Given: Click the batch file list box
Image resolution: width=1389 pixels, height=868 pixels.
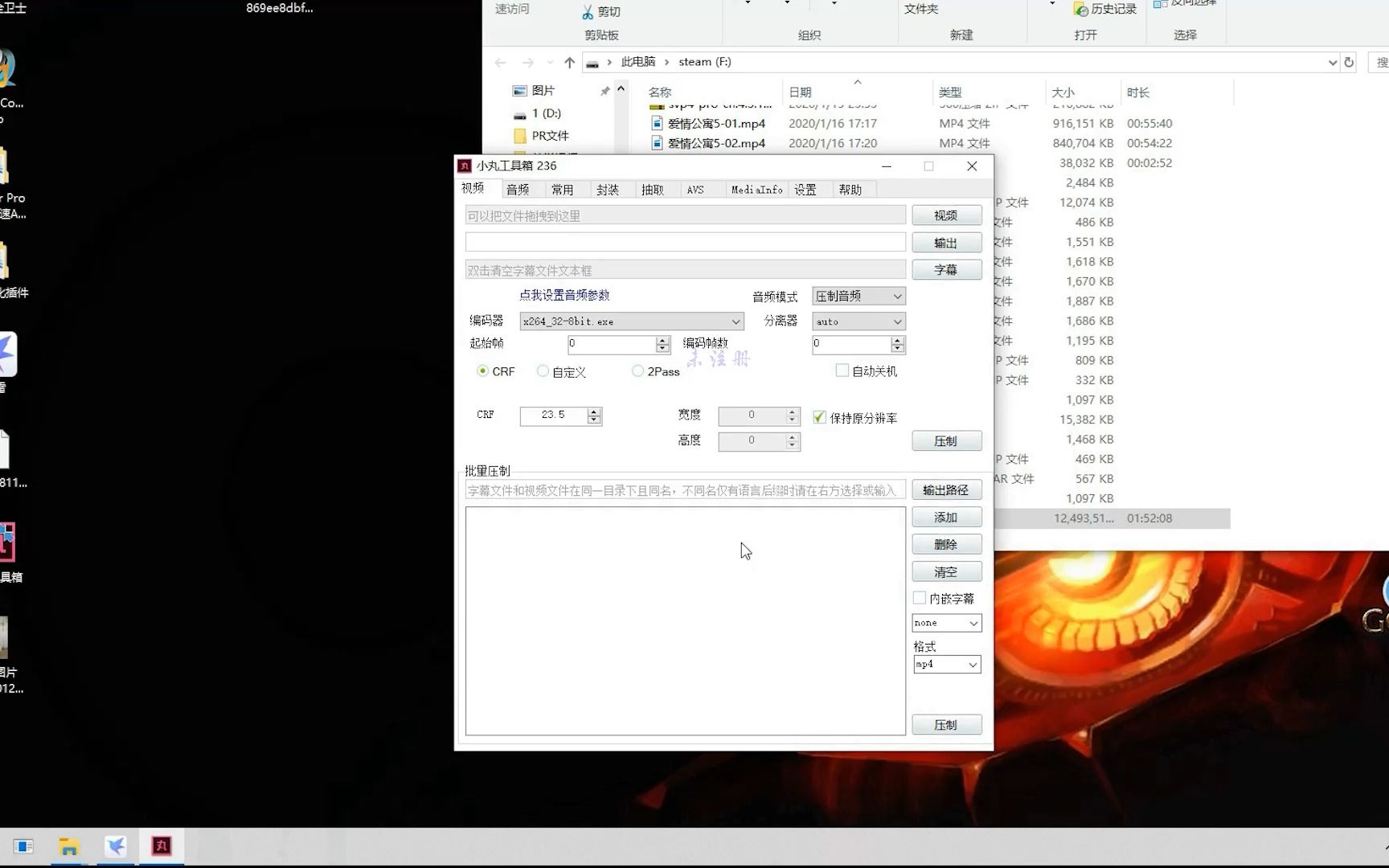Looking at the screenshot, I should [x=686, y=621].
